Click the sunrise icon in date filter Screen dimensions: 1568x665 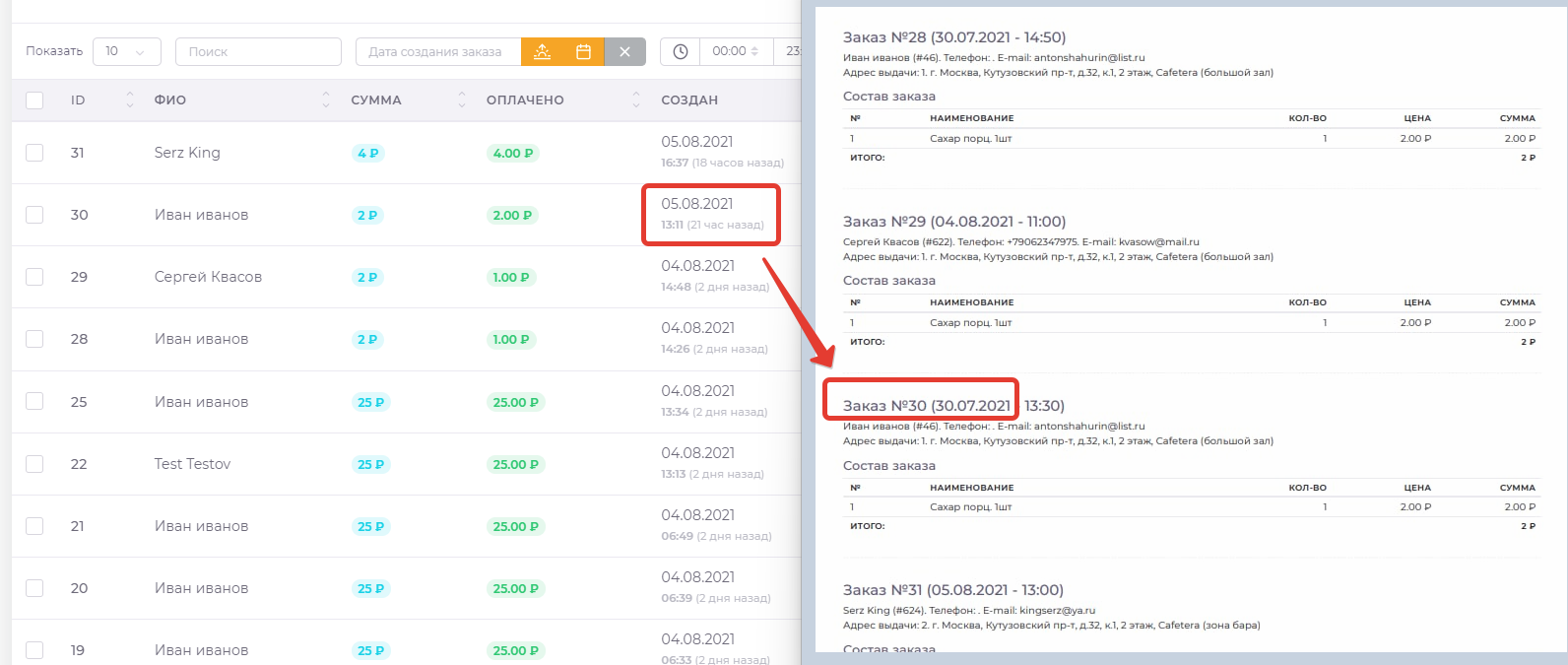tap(542, 52)
